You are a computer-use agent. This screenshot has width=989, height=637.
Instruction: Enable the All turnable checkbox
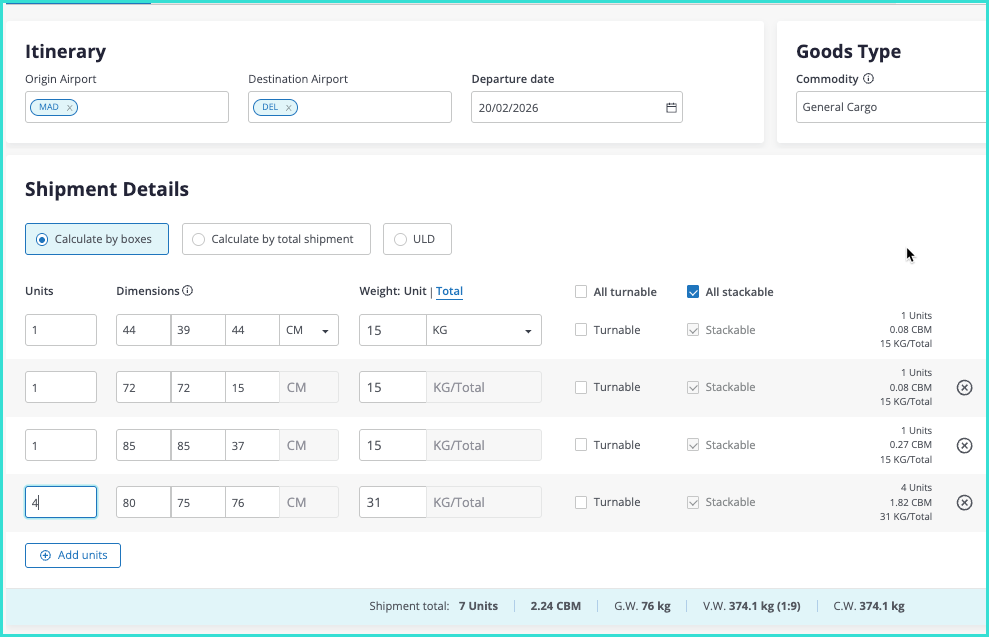581,292
